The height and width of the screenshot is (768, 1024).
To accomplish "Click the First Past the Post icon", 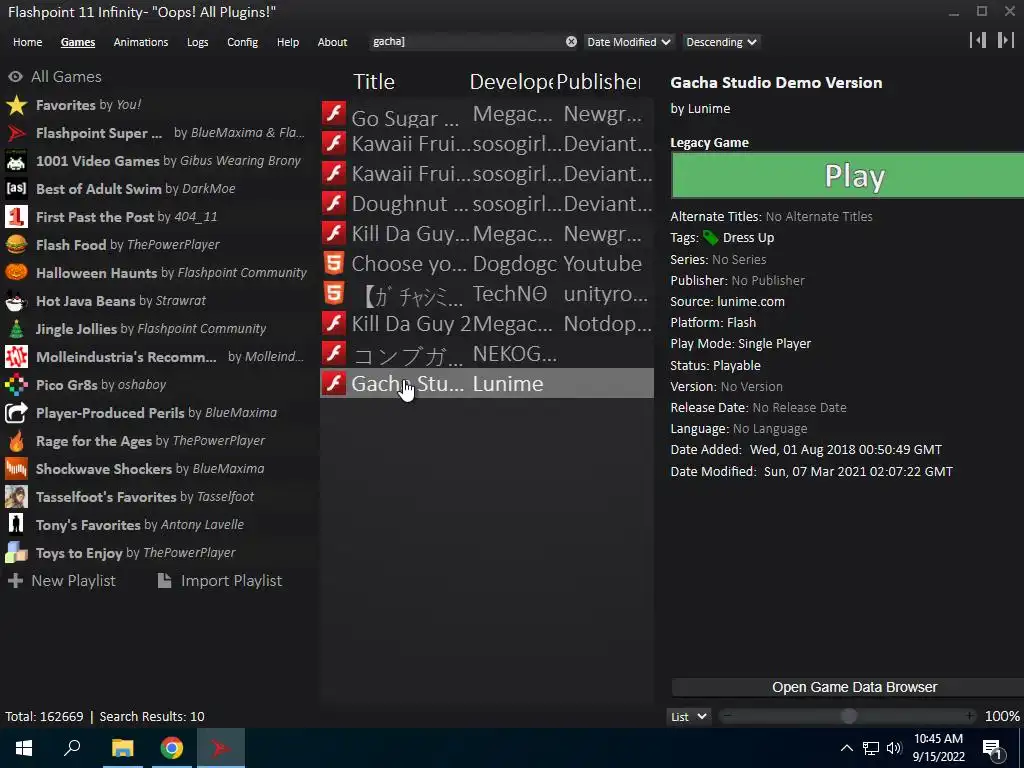I will pyautogui.click(x=16, y=217).
